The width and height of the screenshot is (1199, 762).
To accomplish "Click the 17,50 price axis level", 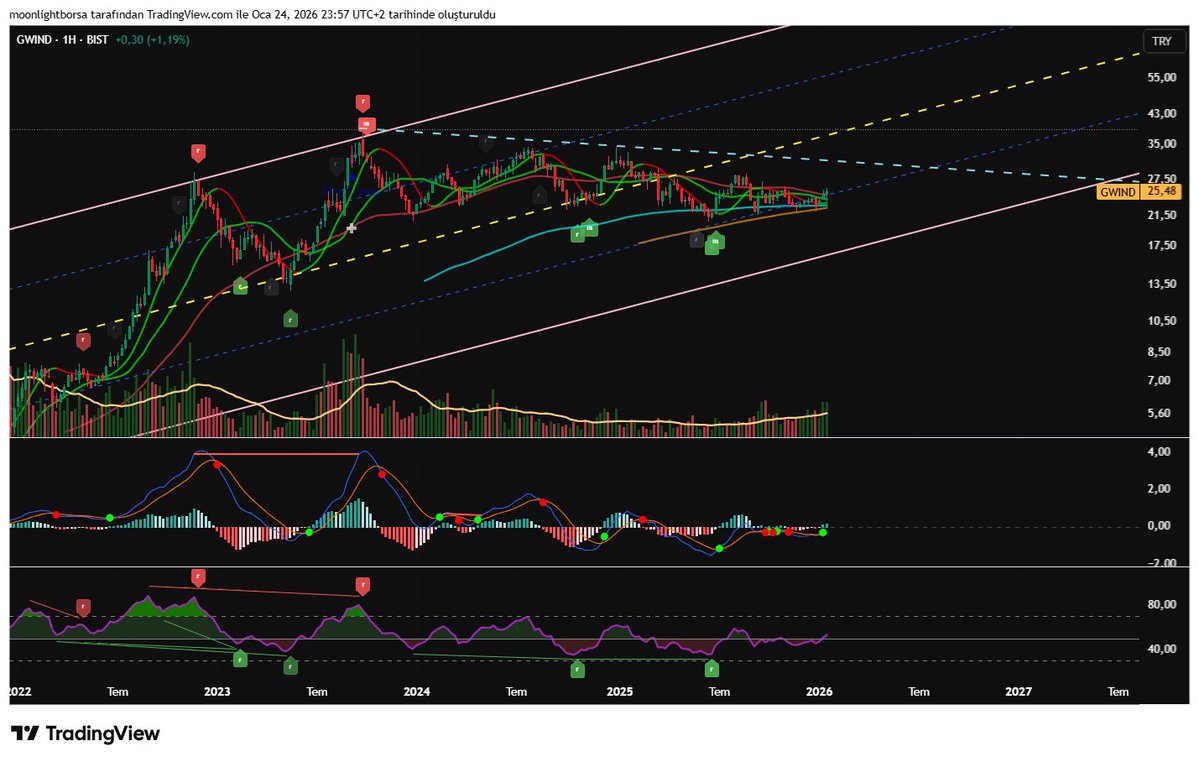I will coord(1162,245).
